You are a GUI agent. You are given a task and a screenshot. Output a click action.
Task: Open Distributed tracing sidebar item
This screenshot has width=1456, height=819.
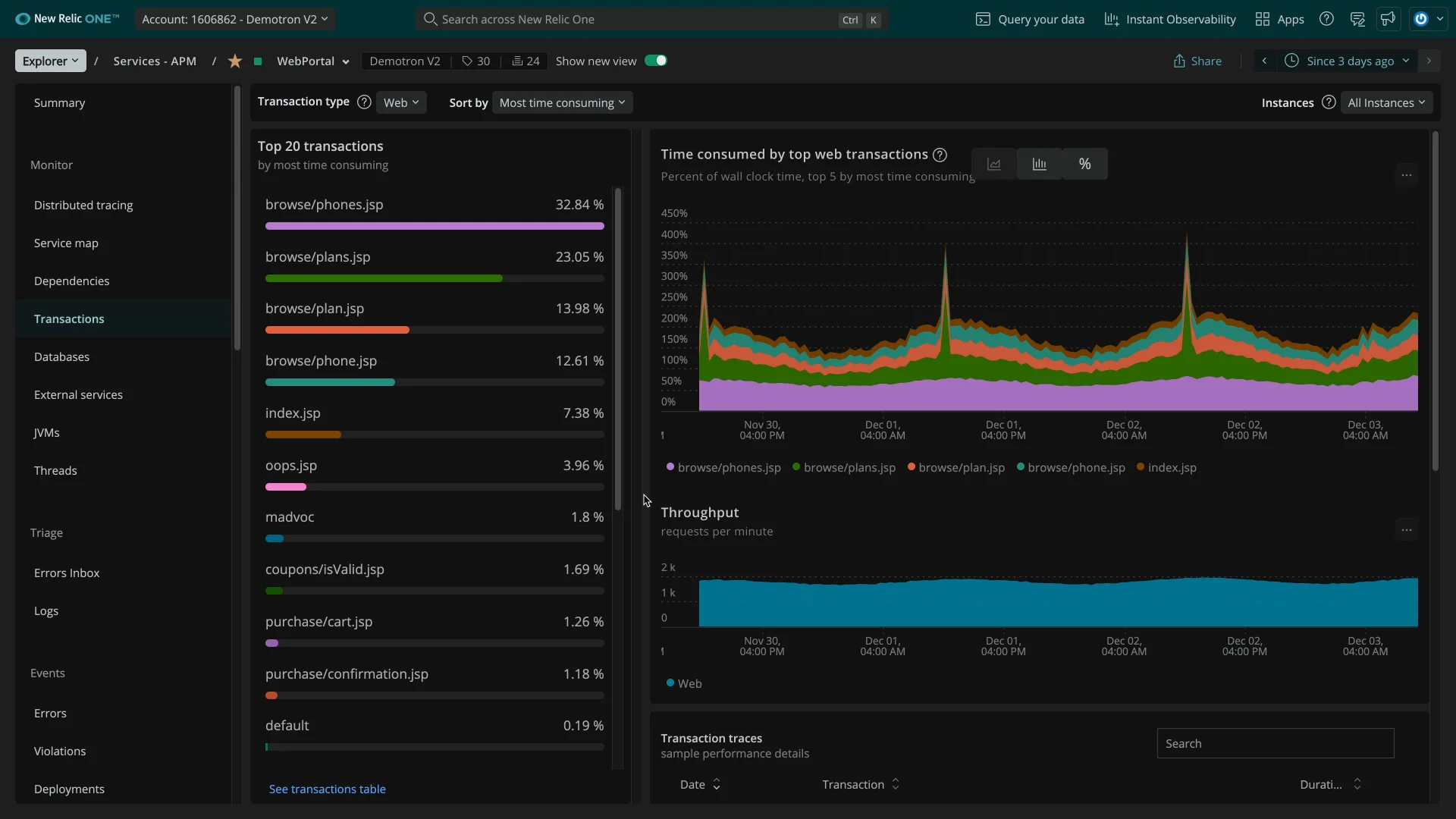coord(83,205)
